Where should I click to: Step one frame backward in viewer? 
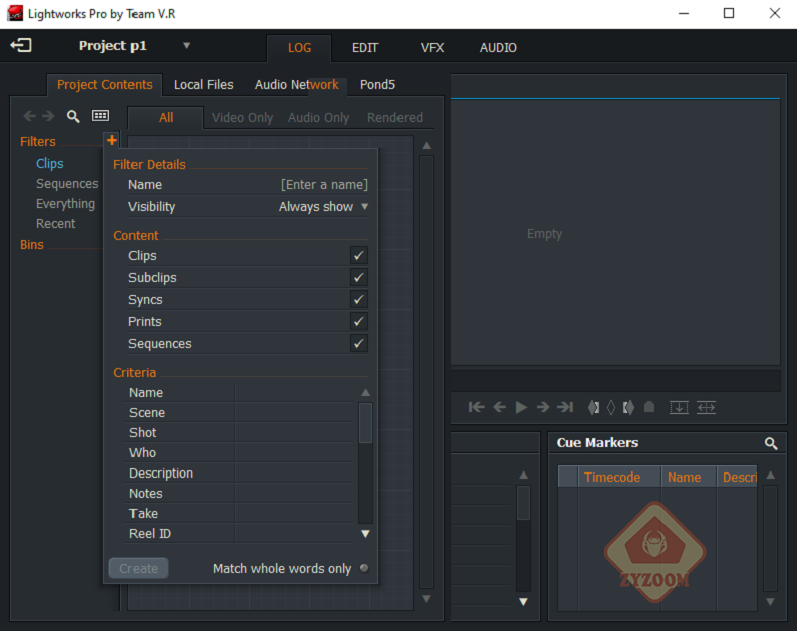coord(500,407)
